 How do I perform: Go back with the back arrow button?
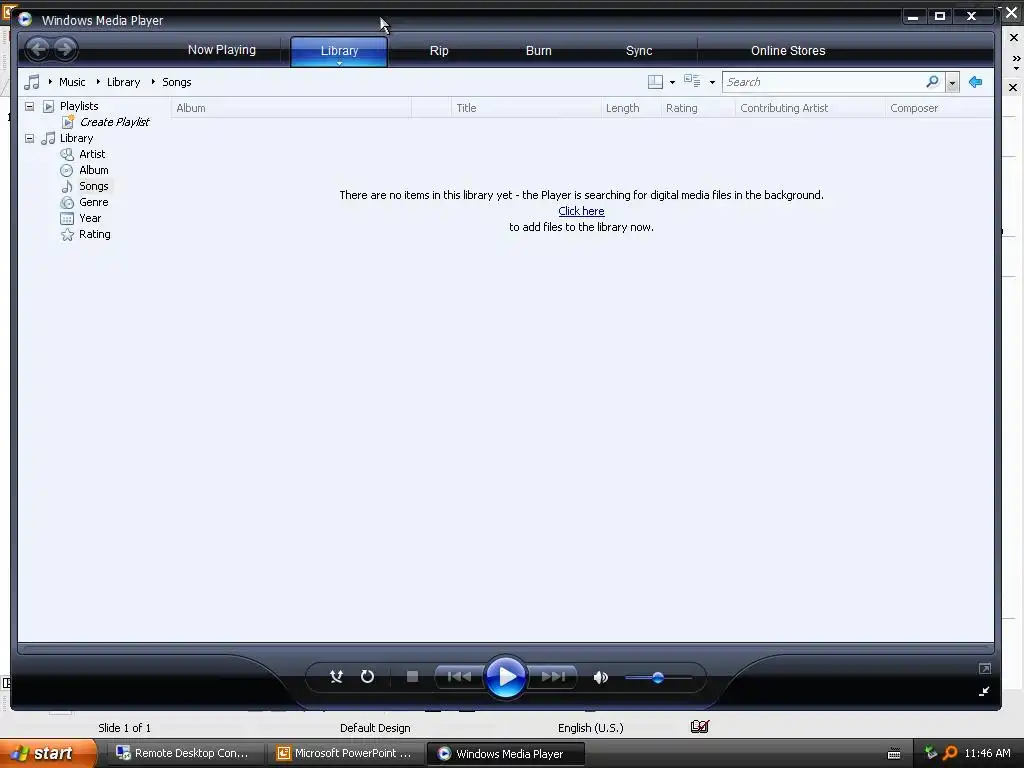[x=38, y=48]
